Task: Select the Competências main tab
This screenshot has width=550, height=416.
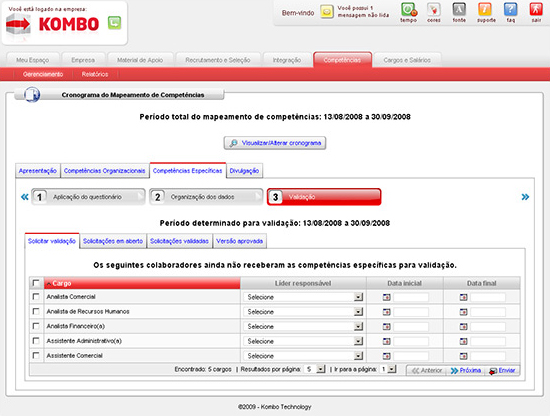Action: click(342, 60)
